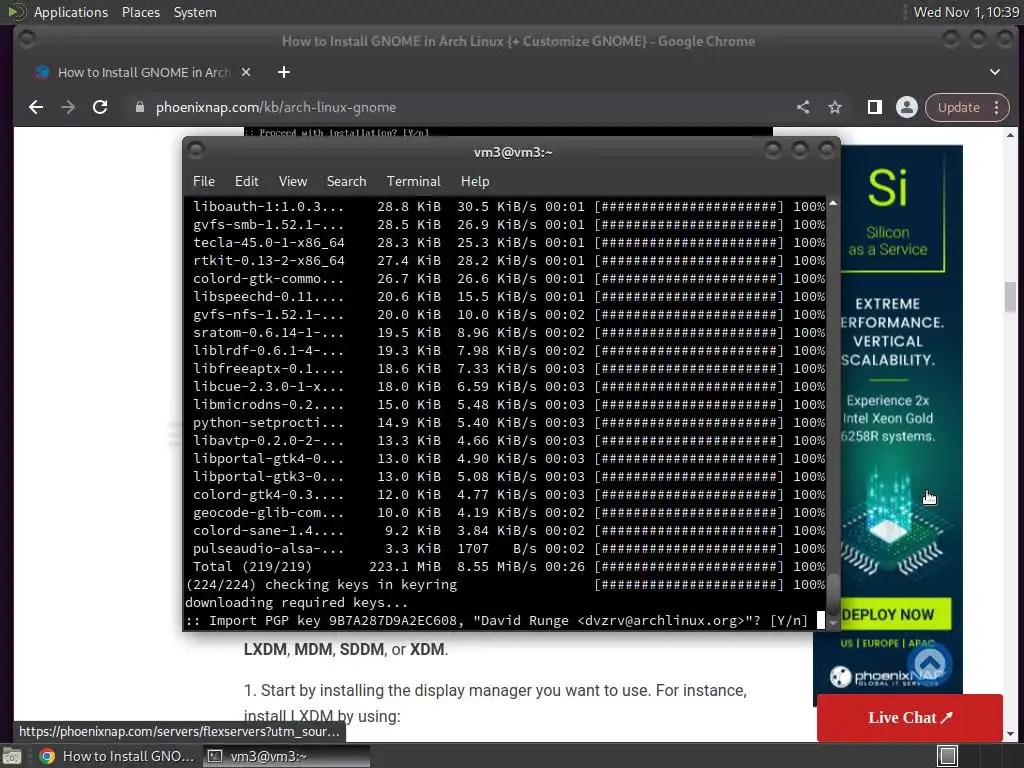Click the Chrome back arrow
Viewport: 1024px width, 768px height.
tap(36, 107)
